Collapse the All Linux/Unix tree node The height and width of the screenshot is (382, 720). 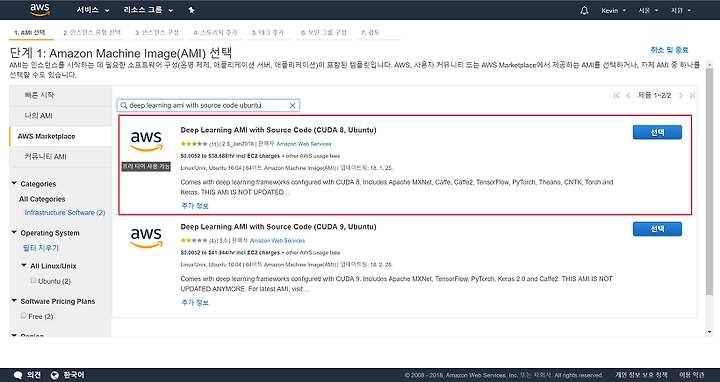24,265
